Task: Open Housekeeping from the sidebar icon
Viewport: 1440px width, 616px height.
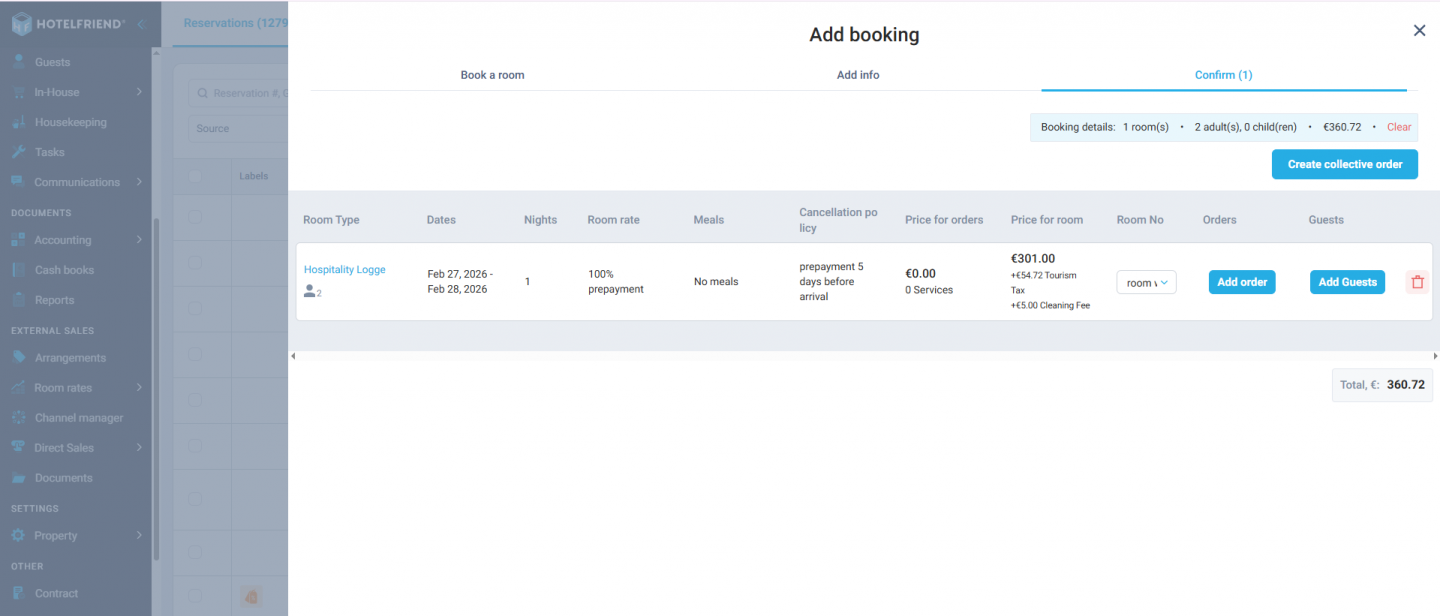Action: point(20,121)
